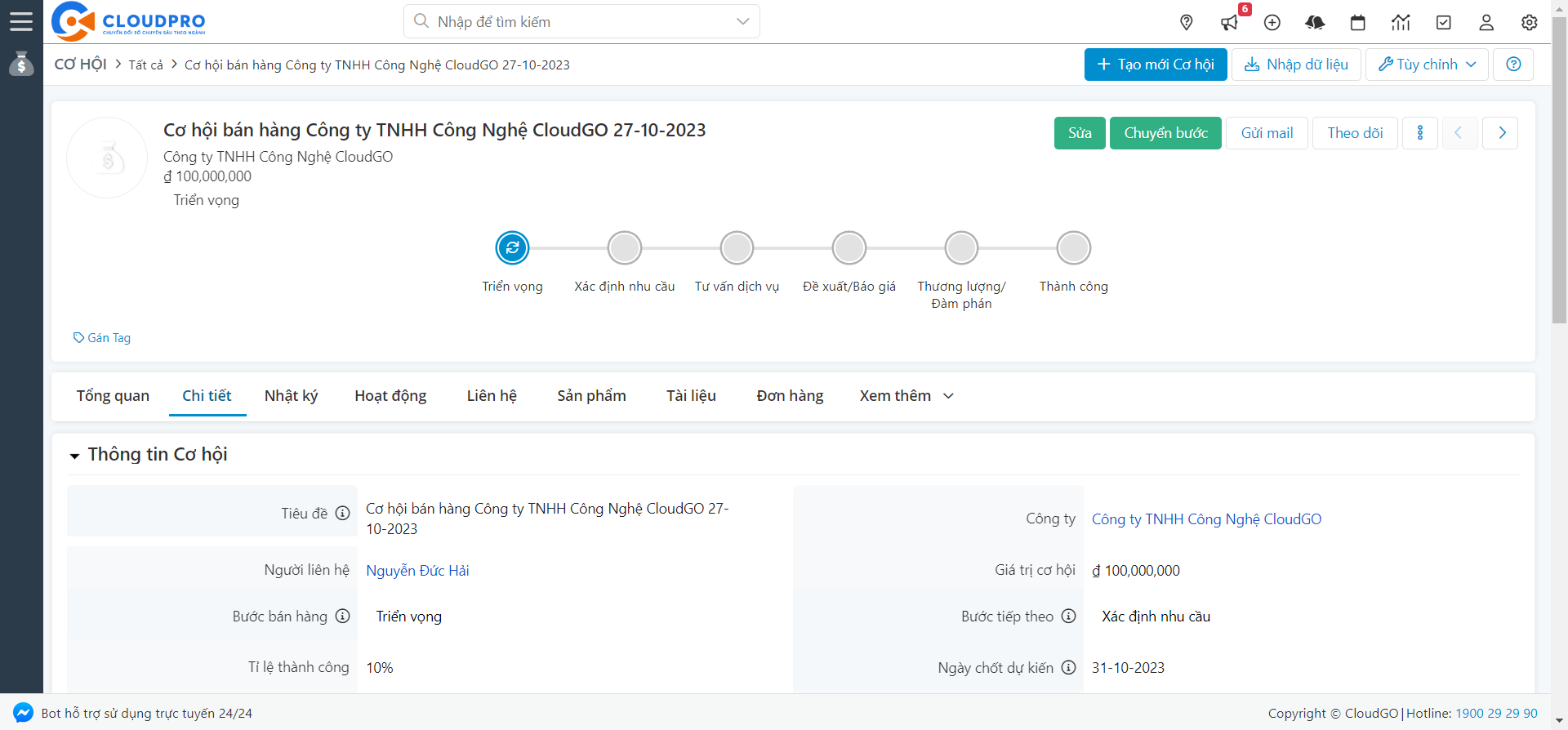Switch to the Tài liệu tab

[x=691, y=396]
